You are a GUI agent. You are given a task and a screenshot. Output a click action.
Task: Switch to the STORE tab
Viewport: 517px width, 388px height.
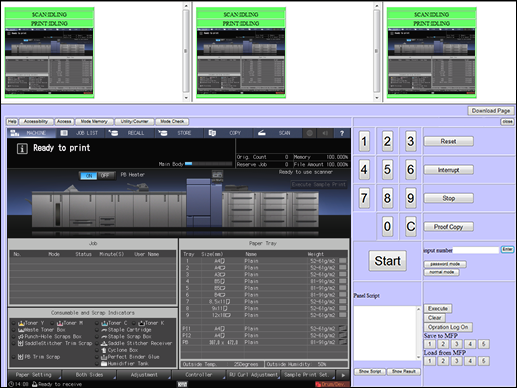click(179, 133)
